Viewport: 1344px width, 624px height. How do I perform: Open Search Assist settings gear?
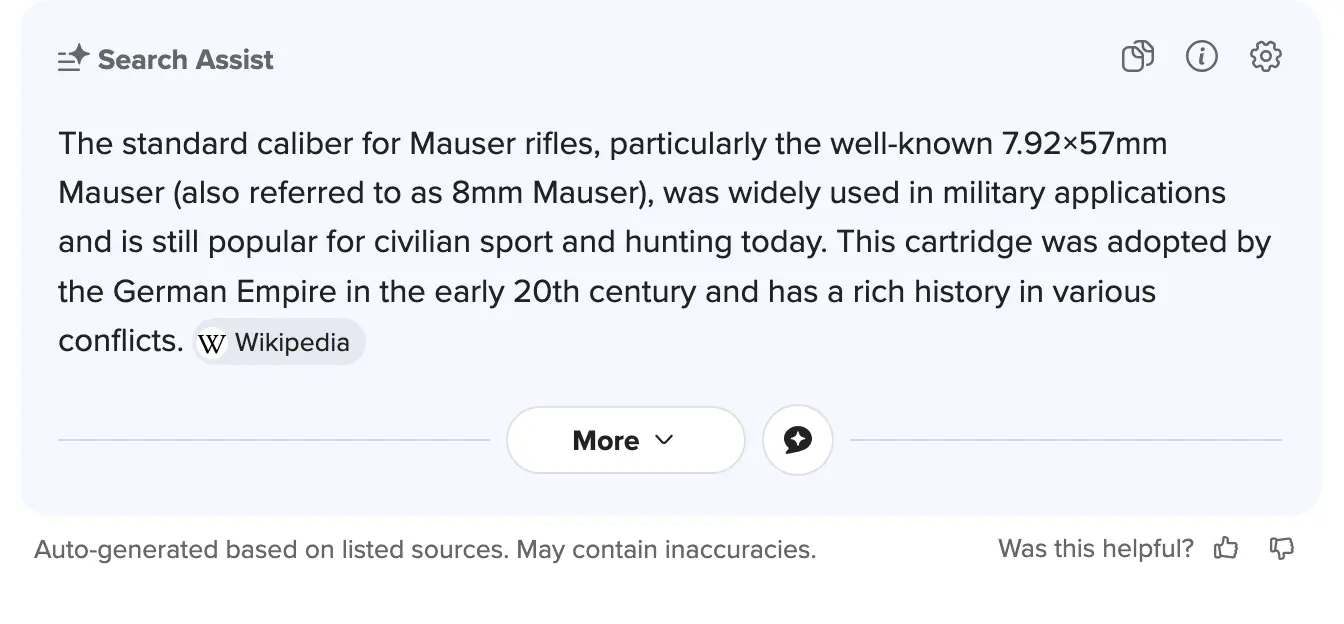1265,57
